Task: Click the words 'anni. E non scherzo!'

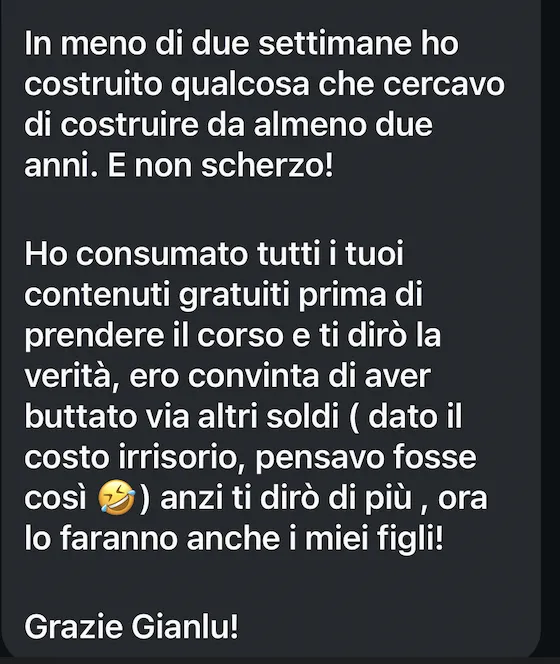Action: click(x=179, y=166)
